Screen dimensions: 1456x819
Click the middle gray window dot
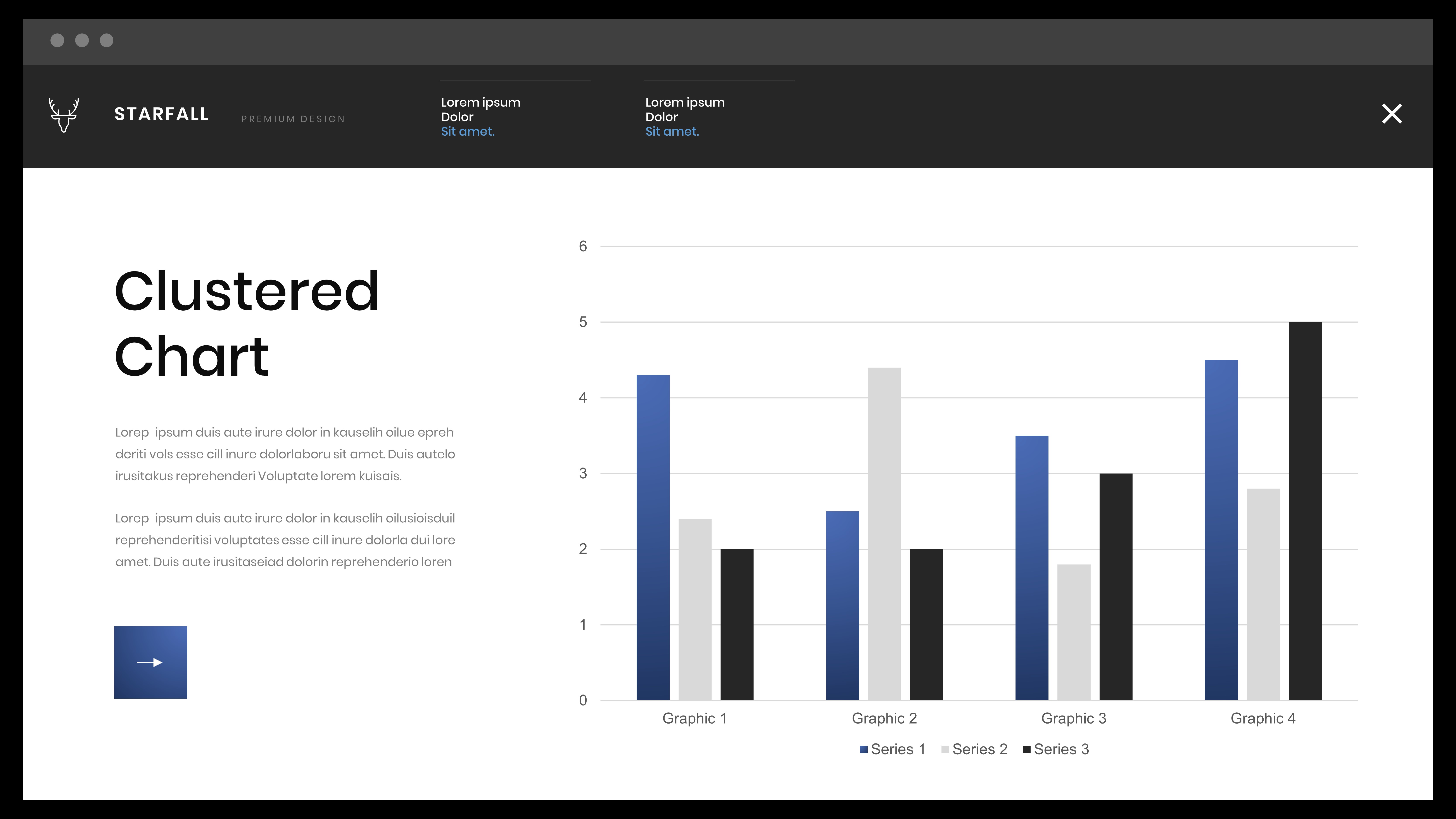(x=82, y=40)
